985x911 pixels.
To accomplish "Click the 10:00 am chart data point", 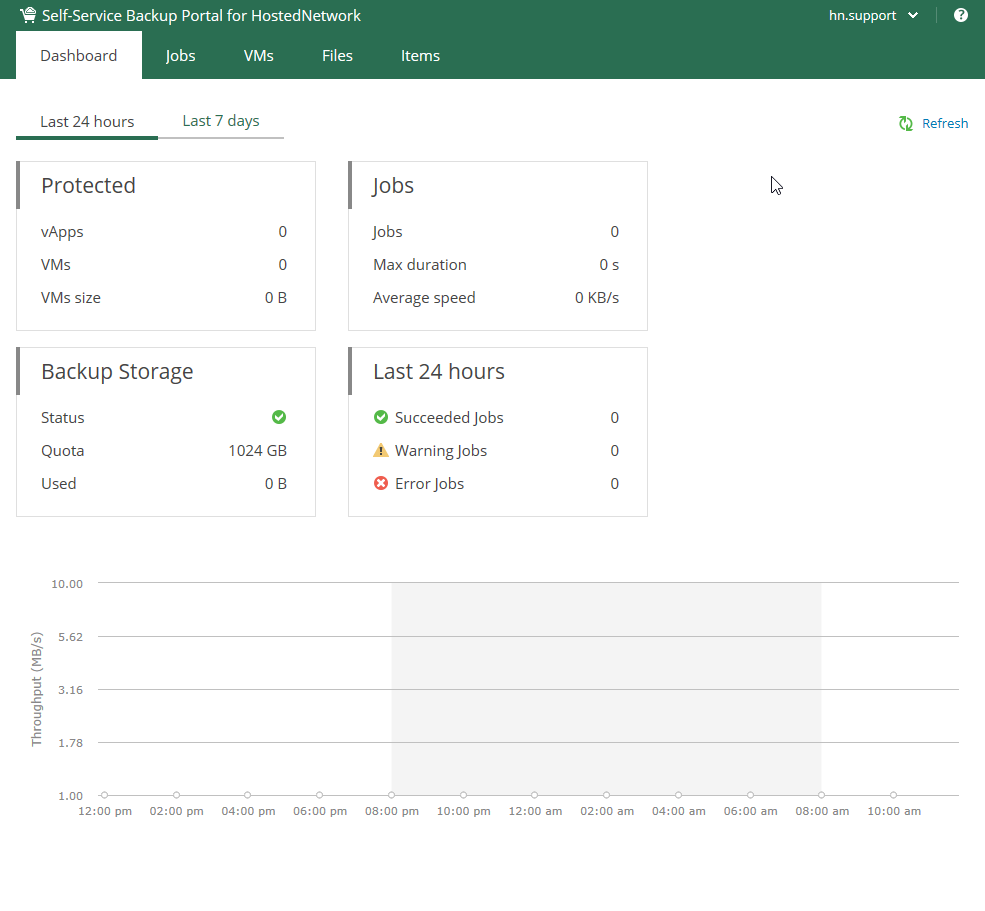I will click(893, 795).
